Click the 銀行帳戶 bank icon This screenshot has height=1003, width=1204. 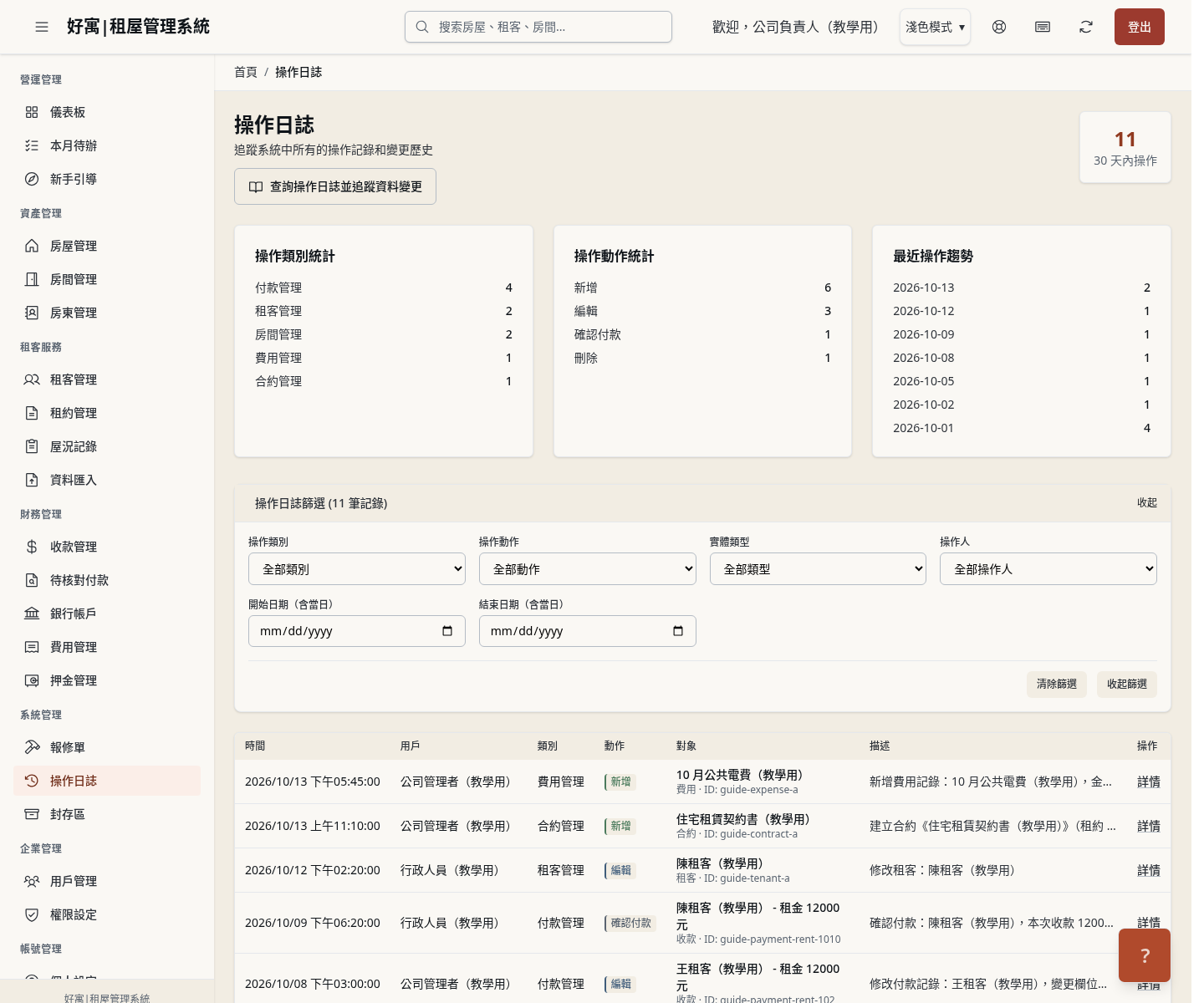[x=32, y=614]
